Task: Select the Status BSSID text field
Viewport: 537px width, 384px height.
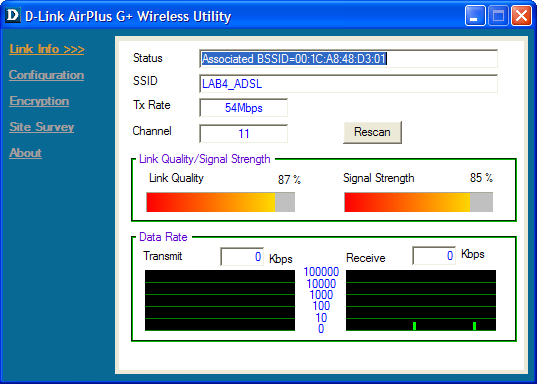Action: pyautogui.click(x=348, y=59)
